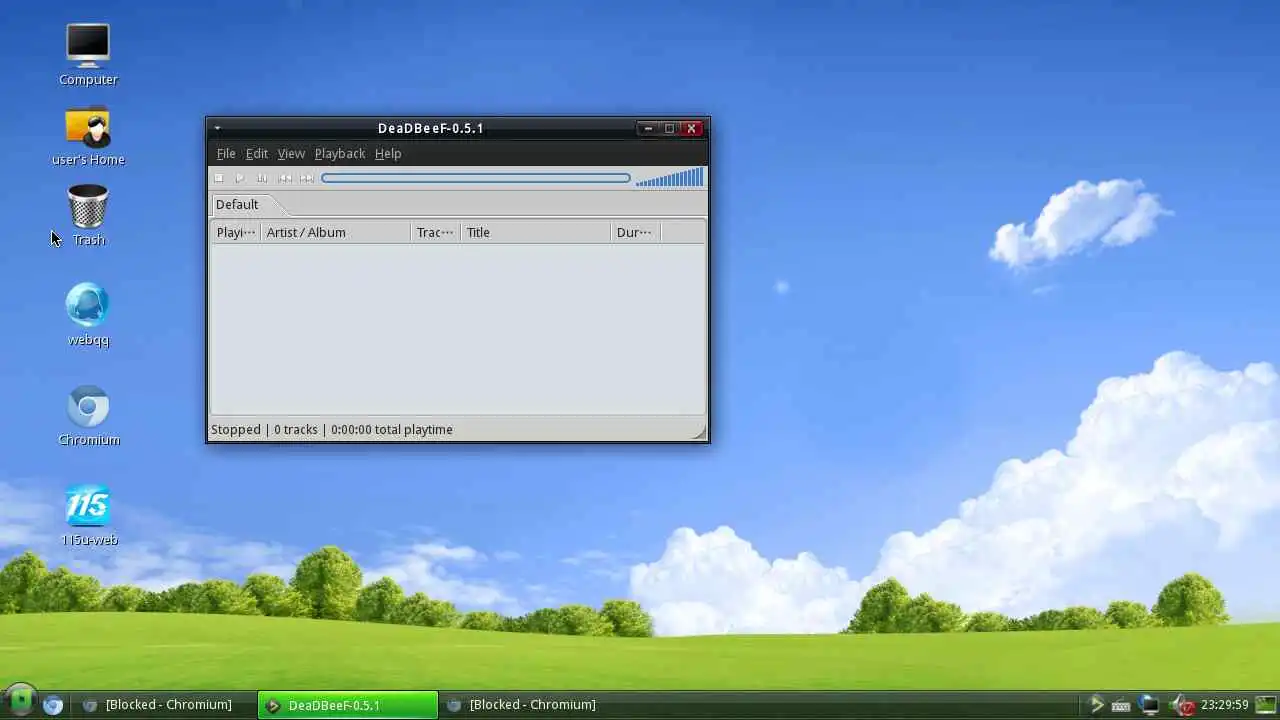Sort by Title column header
Image resolution: width=1280 pixels, height=720 pixels.
tap(536, 232)
